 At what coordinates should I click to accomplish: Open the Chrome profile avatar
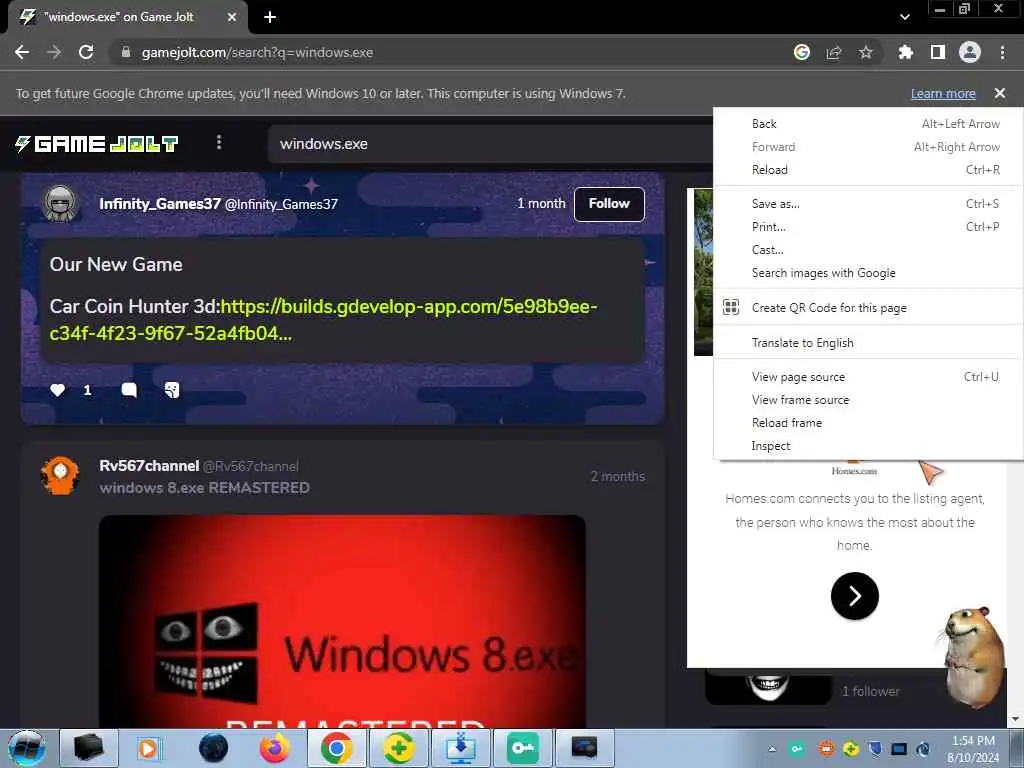tap(970, 52)
